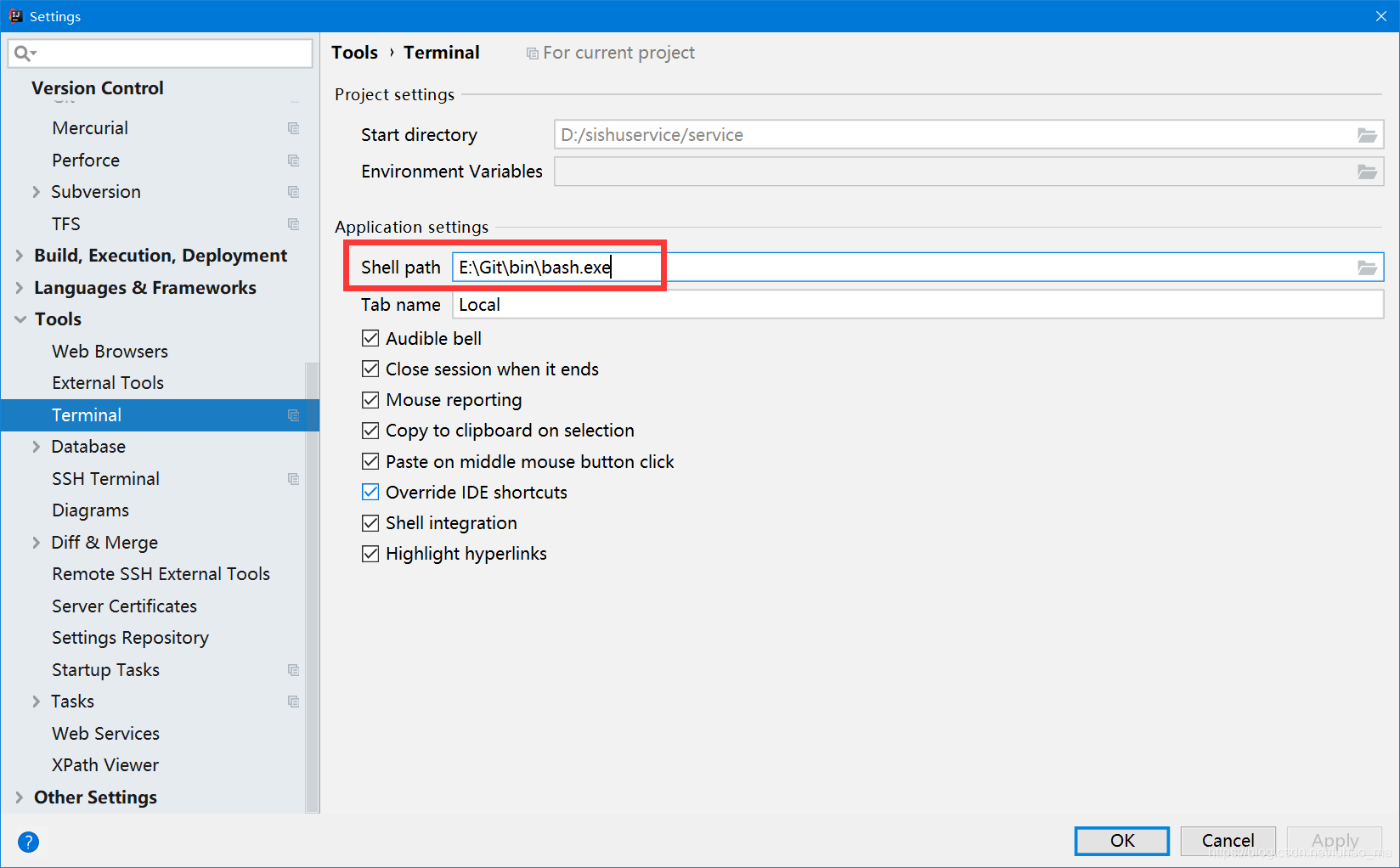This screenshot has height=868, width=1400.
Task: Select TFS in the settings tree
Action: (65, 224)
